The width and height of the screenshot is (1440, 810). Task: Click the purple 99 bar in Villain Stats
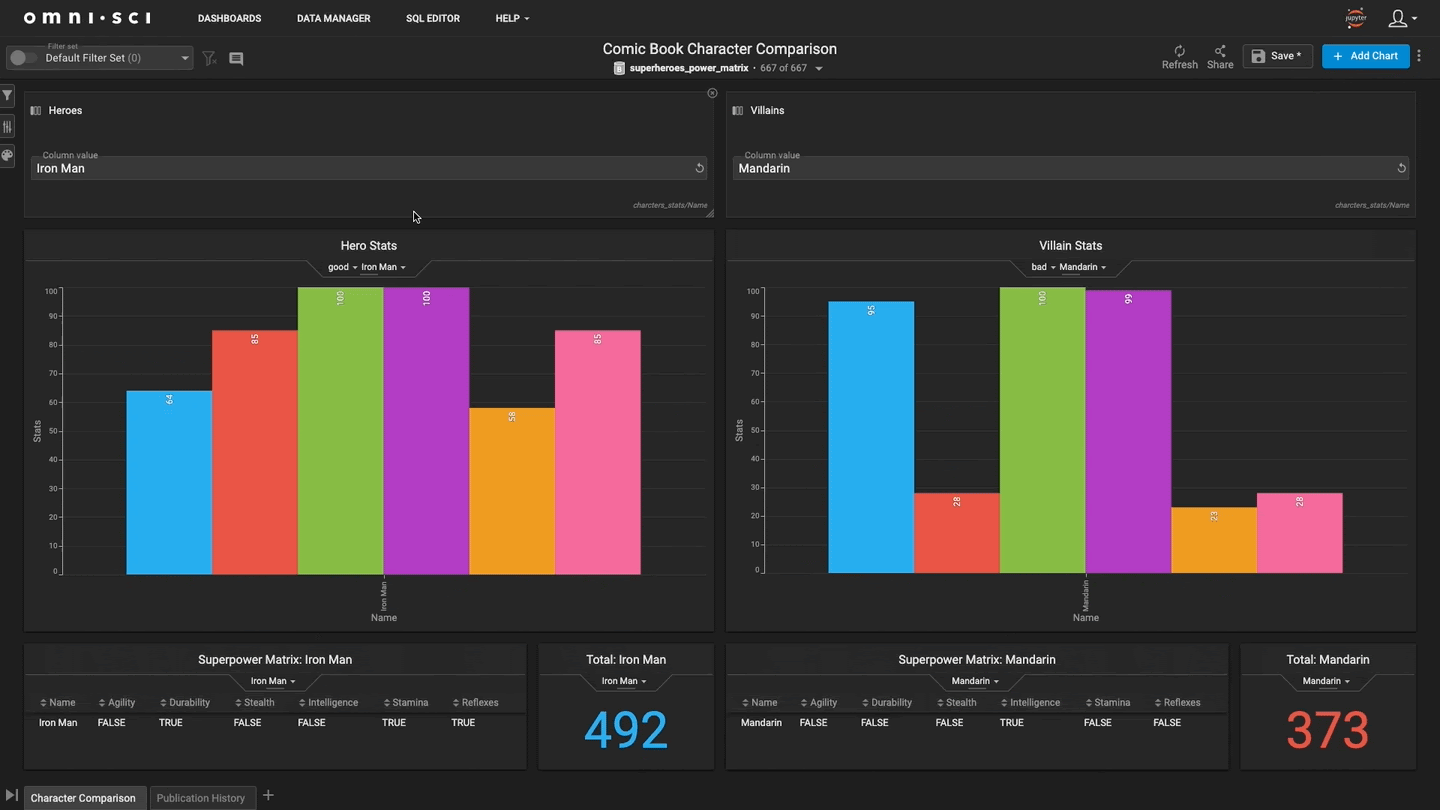tap(1128, 432)
